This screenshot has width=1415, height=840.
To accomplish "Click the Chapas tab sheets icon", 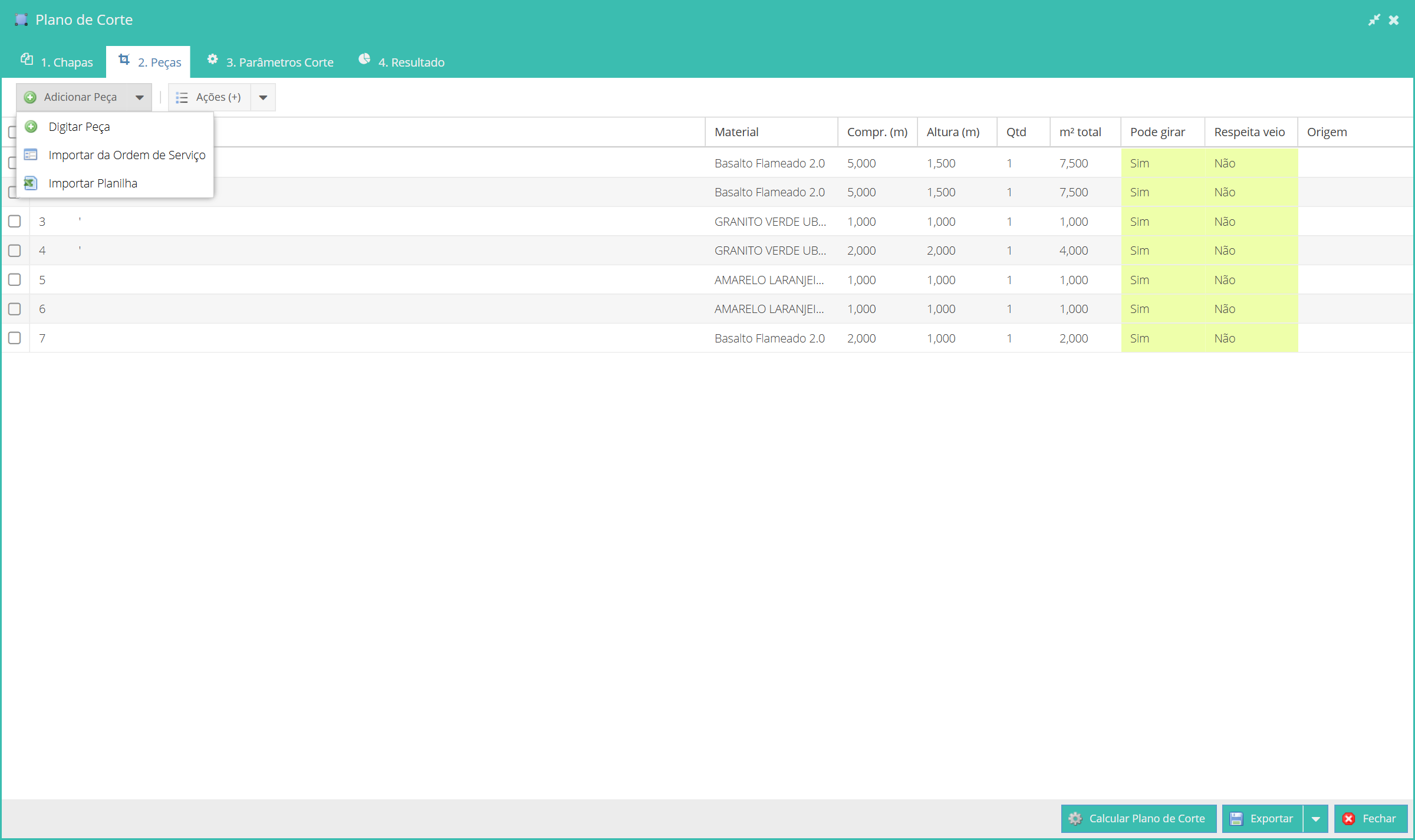I will (x=27, y=59).
